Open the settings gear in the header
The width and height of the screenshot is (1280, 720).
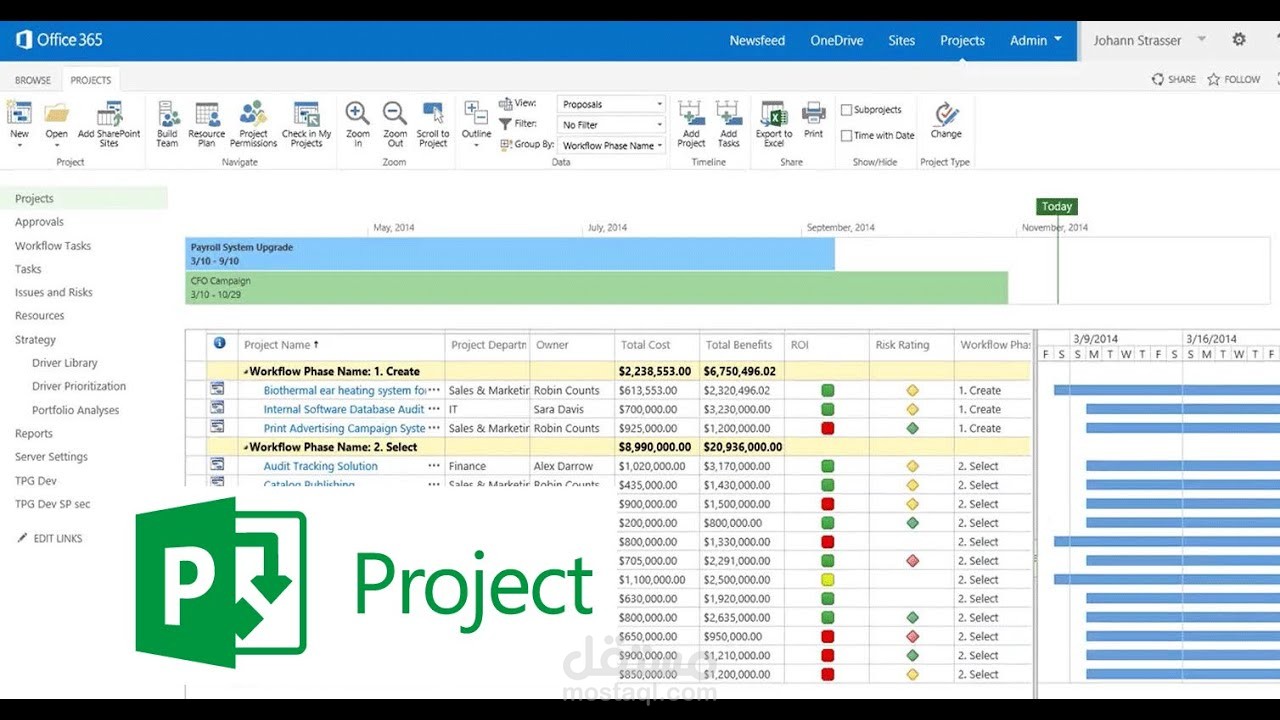[1239, 40]
